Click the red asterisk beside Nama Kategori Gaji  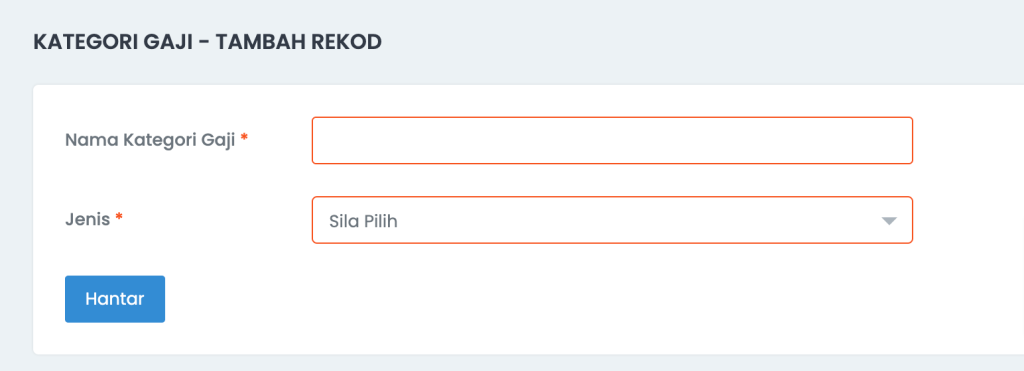pyautogui.click(x=244, y=138)
